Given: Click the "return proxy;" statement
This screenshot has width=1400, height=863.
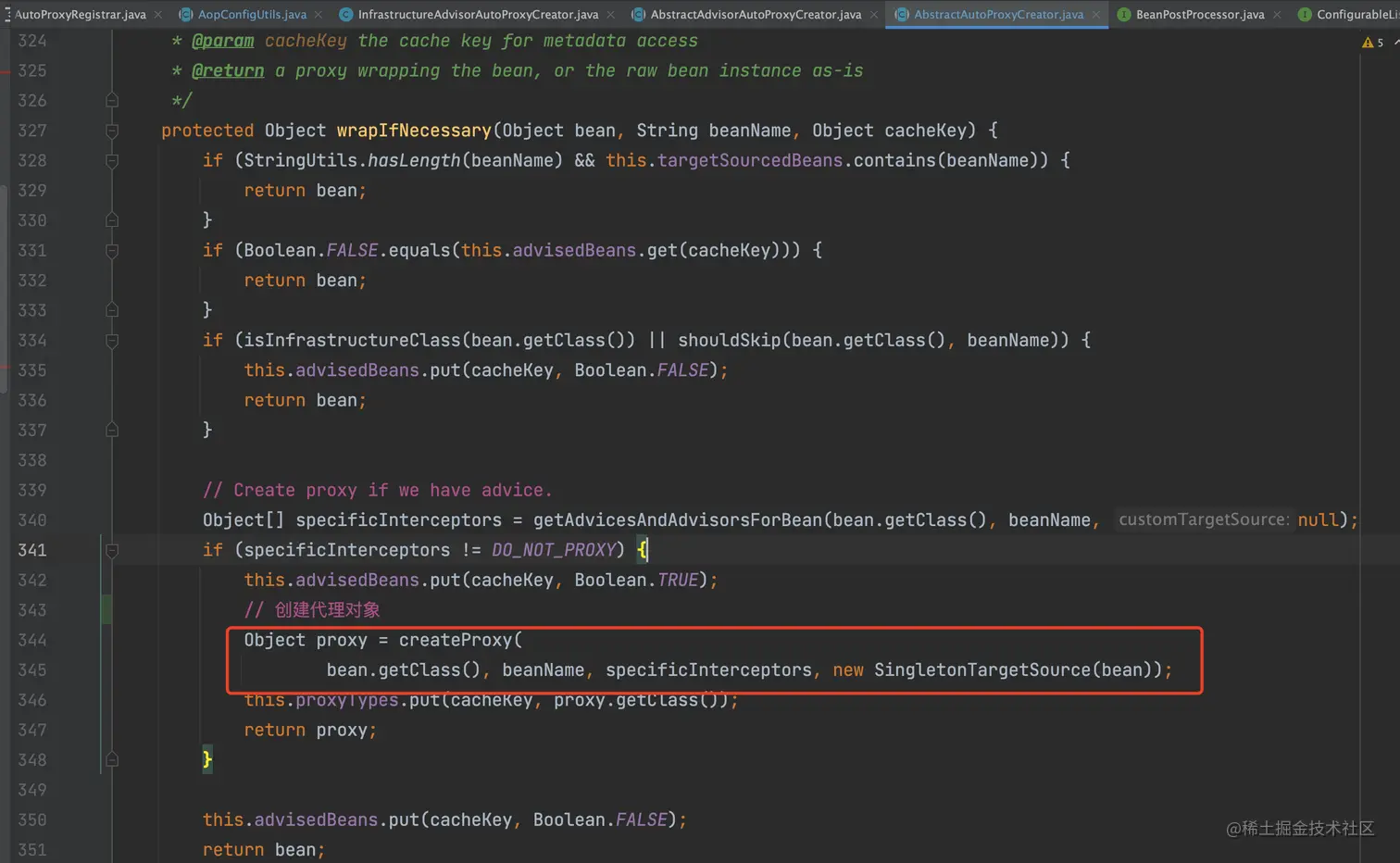Looking at the screenshot, I should tap(310, 730).
